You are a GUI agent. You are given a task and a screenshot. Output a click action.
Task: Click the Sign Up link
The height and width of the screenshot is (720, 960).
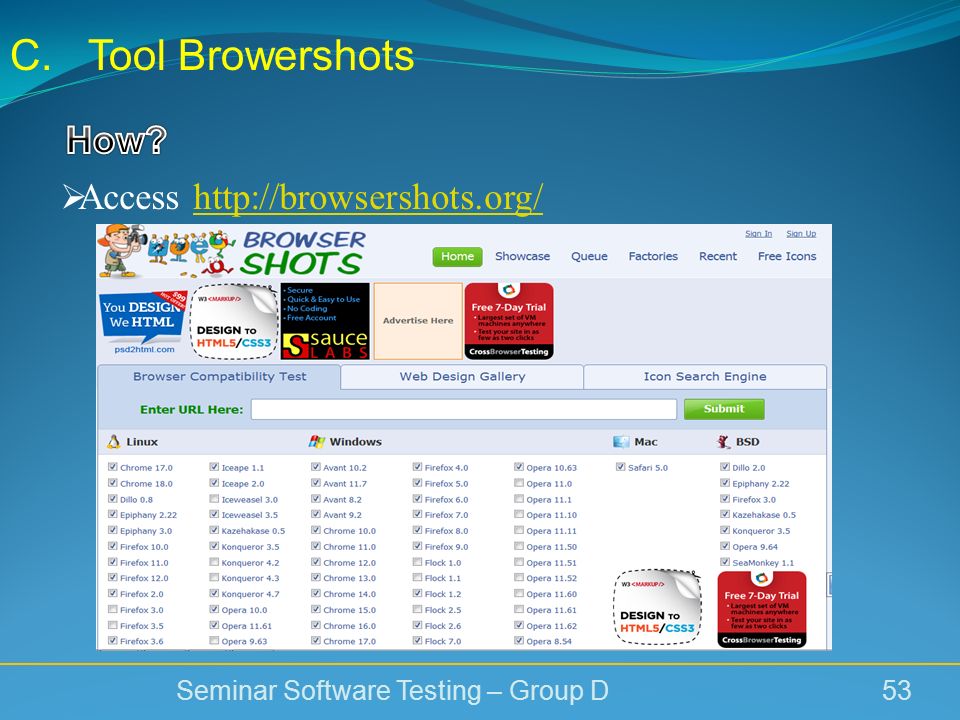click(x=801, y=234)
